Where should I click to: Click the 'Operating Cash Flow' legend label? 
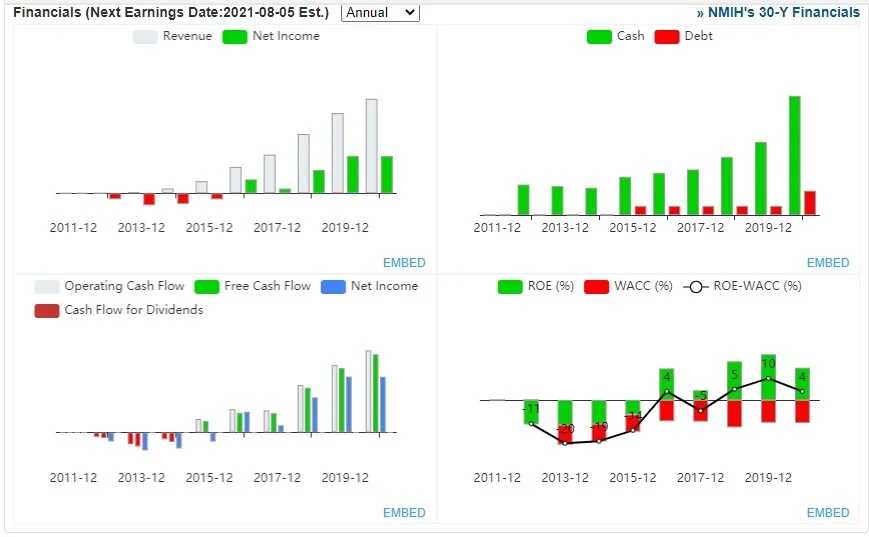[x=124, y=286]
